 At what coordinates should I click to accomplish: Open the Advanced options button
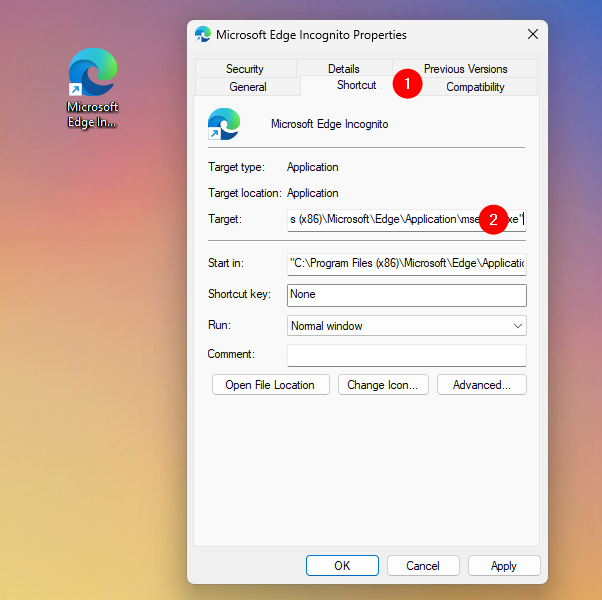click(481, 385)
